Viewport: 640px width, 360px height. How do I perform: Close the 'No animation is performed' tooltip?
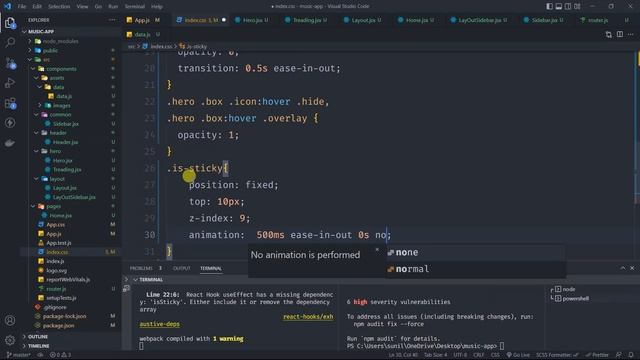pos(377,249)
